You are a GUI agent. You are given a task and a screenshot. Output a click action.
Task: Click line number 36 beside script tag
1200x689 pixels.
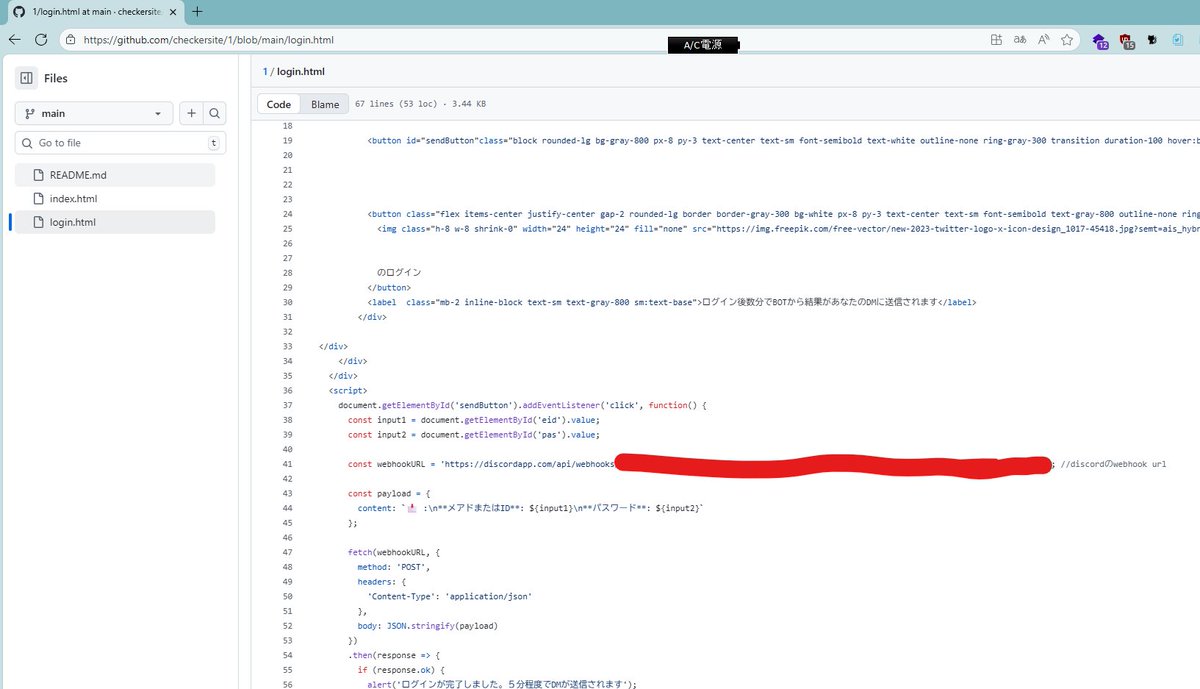click(288, 391)
